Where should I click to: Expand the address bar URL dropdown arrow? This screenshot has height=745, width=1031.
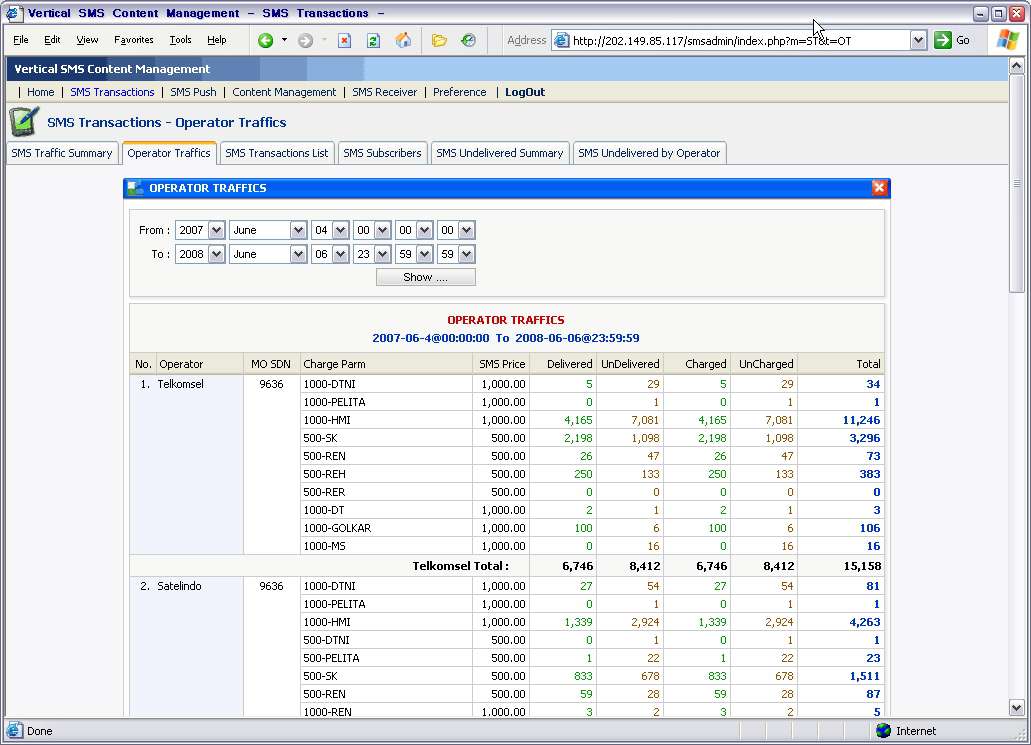pyautogui.click(x=918, y=40)
